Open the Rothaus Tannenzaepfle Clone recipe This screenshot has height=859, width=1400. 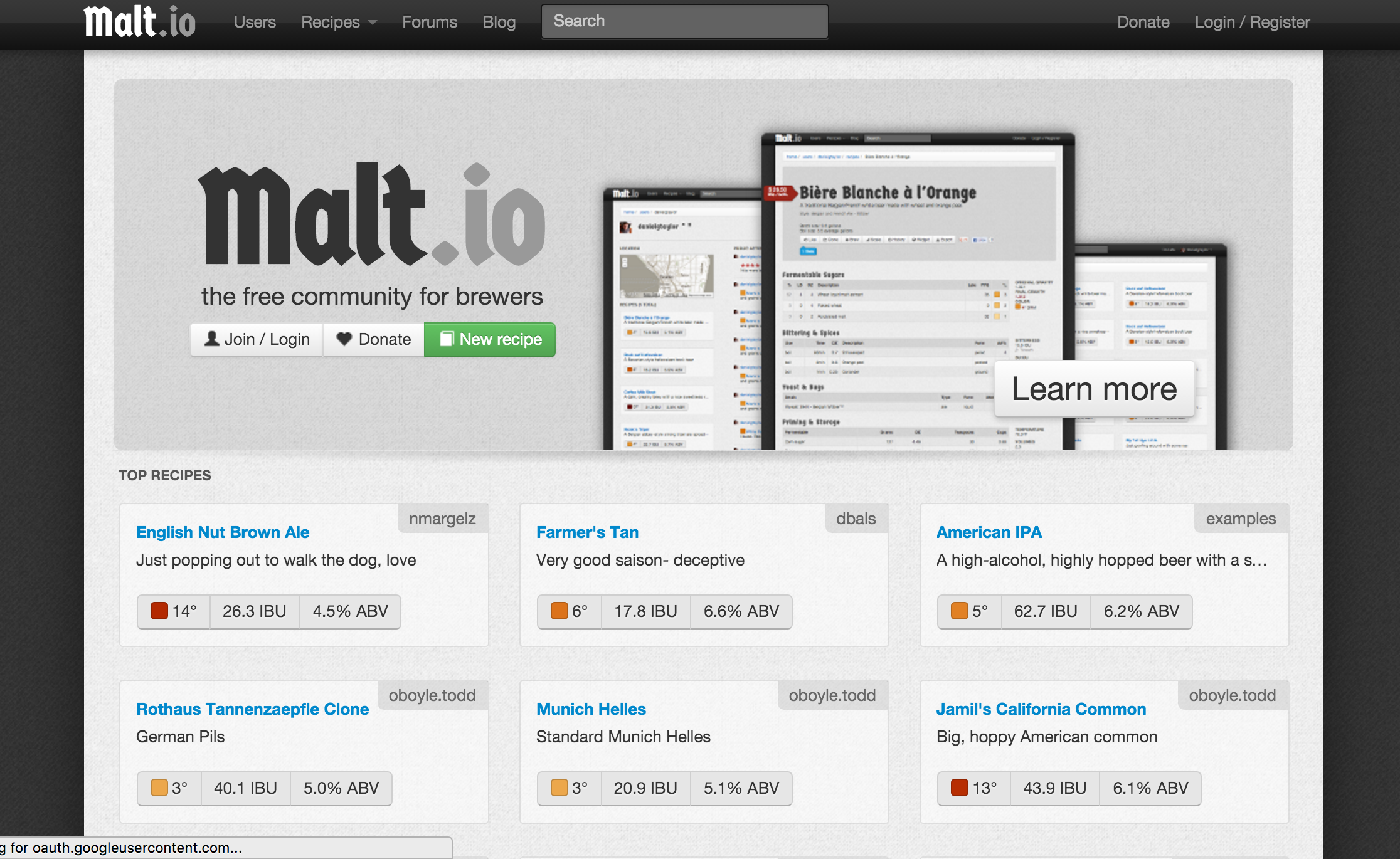coord(253,709)
